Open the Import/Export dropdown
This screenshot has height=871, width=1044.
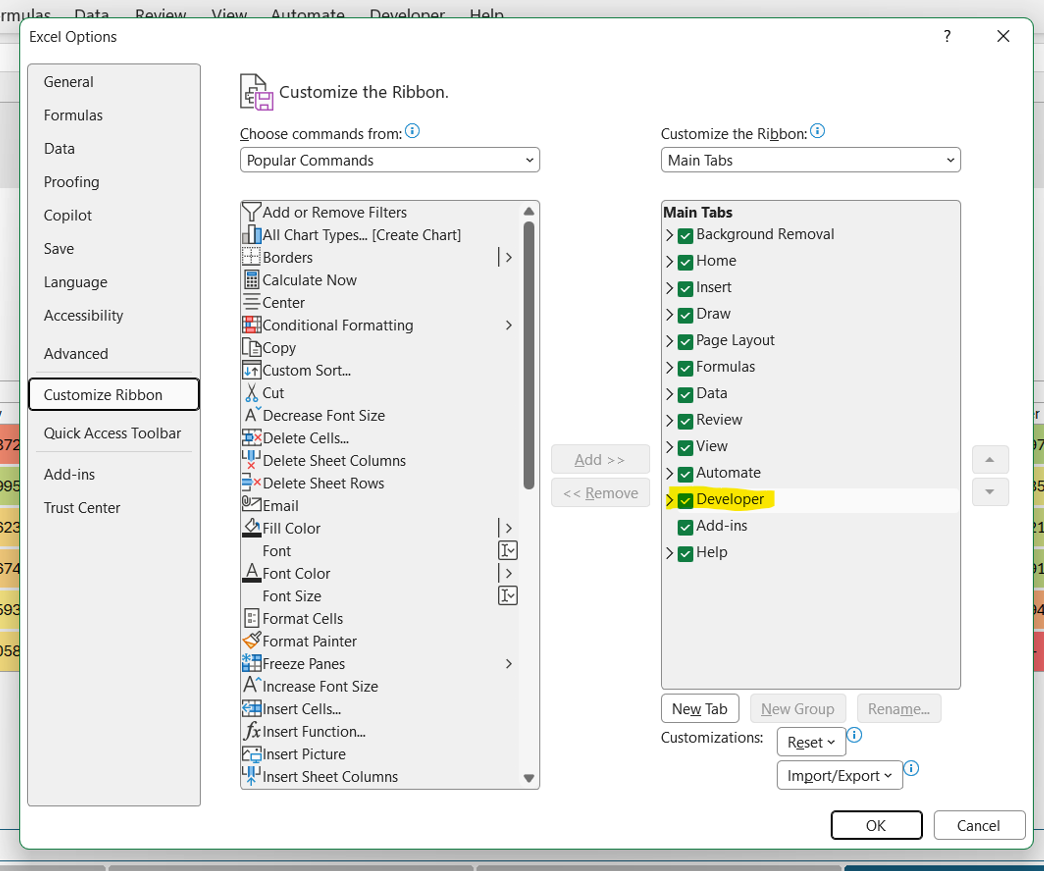[x=840, y=775]
